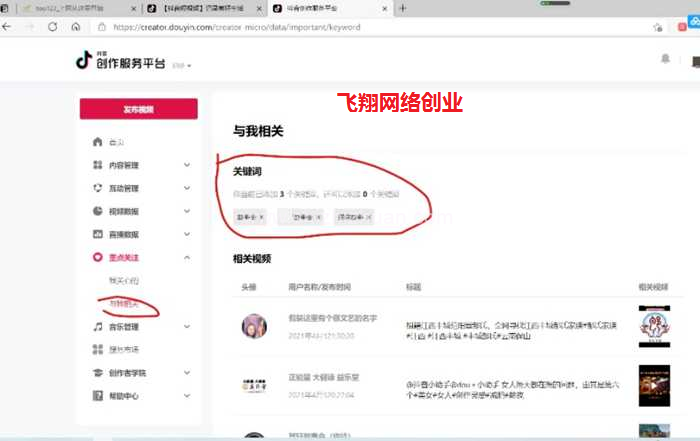Click the icon above 创作者学院 in sidebar
700x441 pixels.
(x=98, y=349)
